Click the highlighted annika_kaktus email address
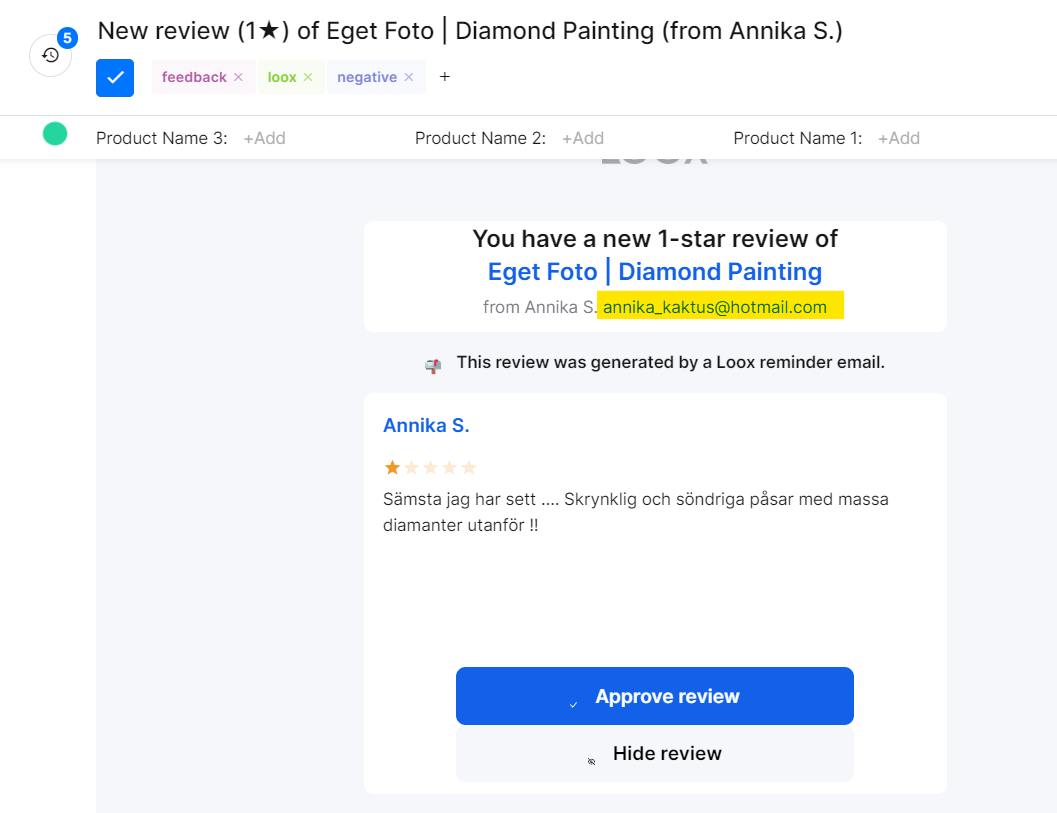The width and height of the screenshot is (1057, 813). tap(715, 307)
